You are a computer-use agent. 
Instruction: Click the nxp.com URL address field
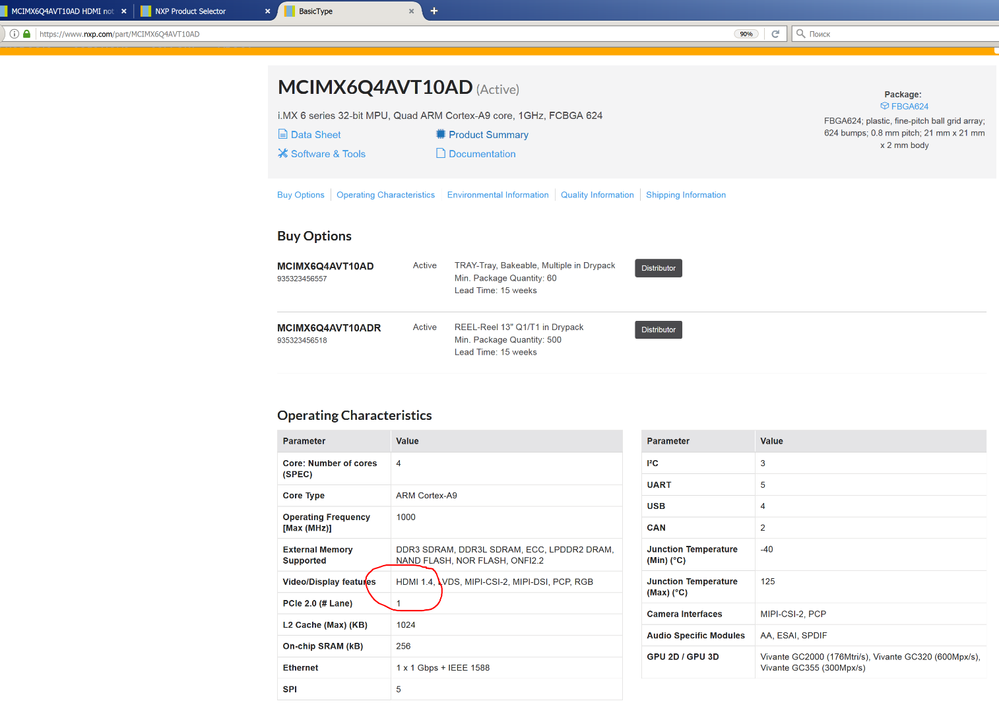382,34
